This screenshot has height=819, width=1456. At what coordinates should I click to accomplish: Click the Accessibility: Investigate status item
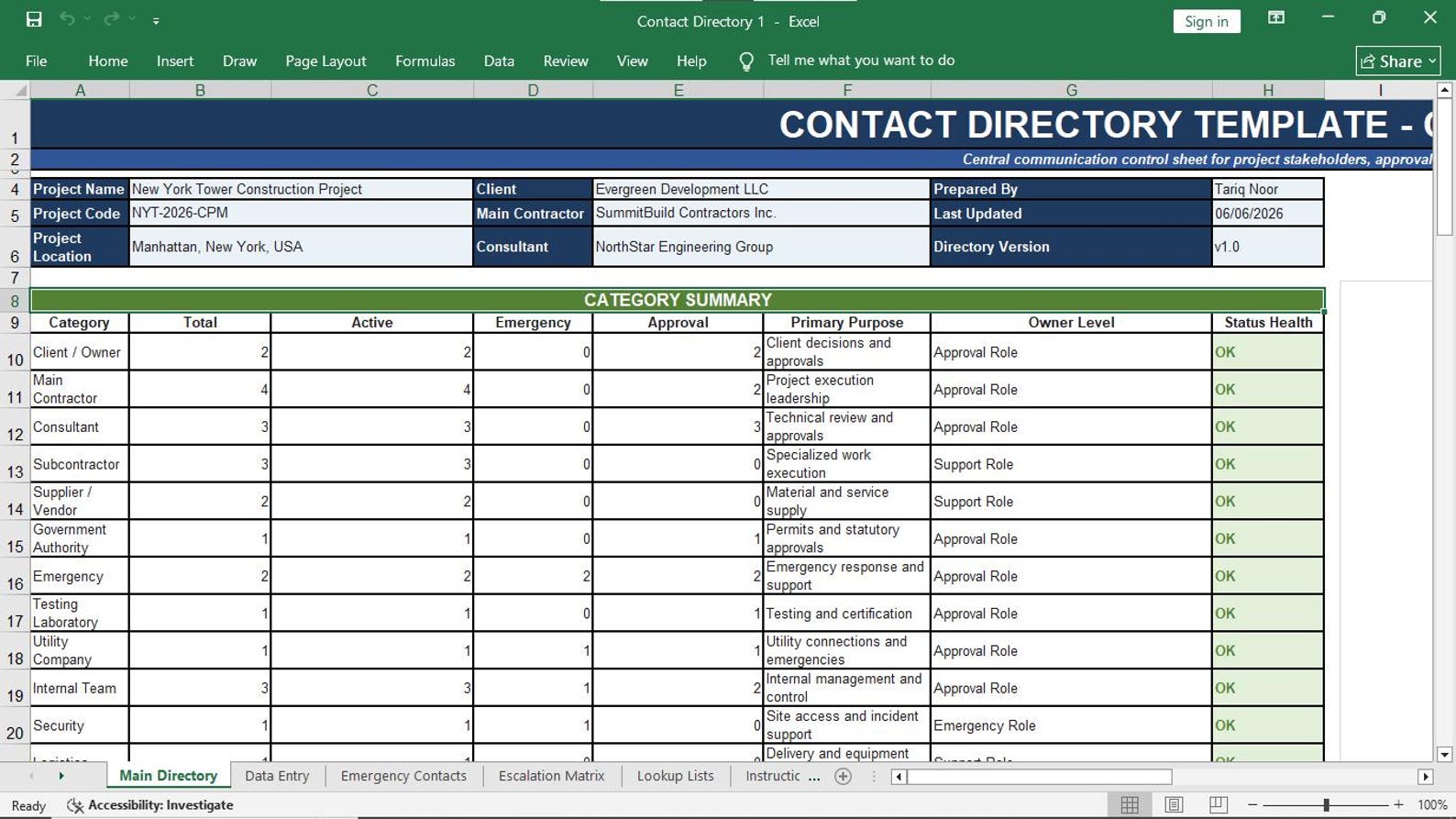150,805
